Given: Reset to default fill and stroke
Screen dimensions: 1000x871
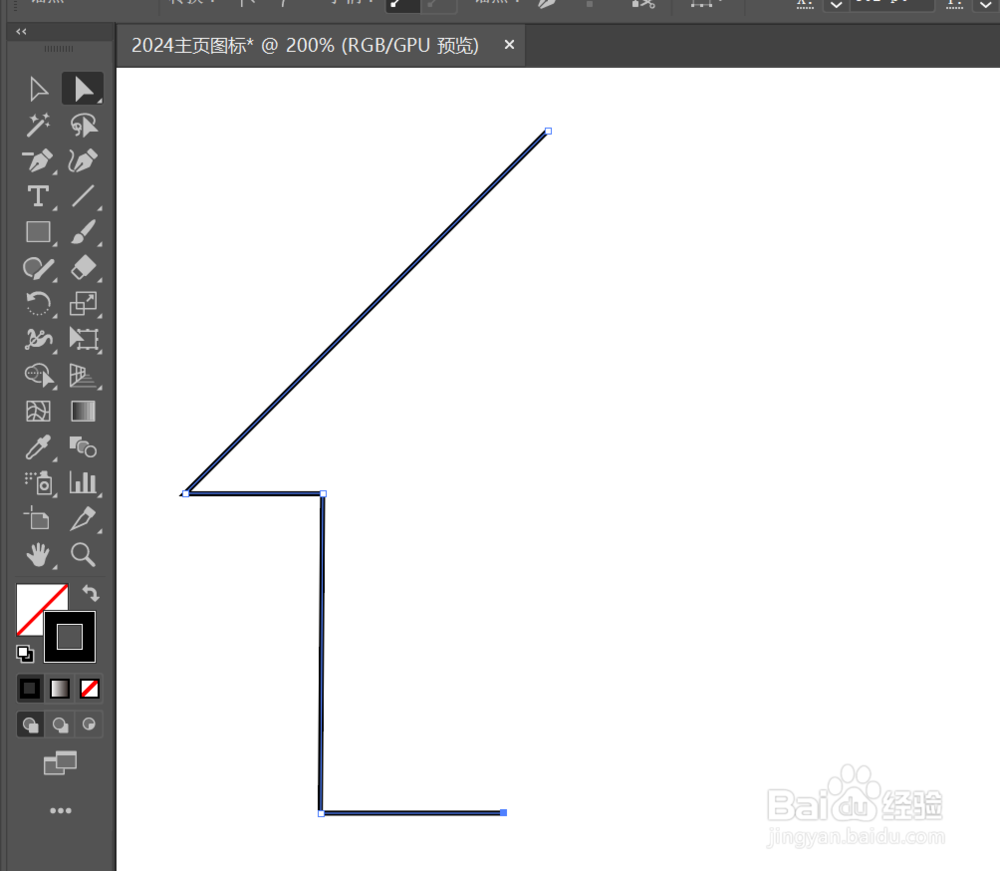Looking at the screenshot, I should [25, 654].
